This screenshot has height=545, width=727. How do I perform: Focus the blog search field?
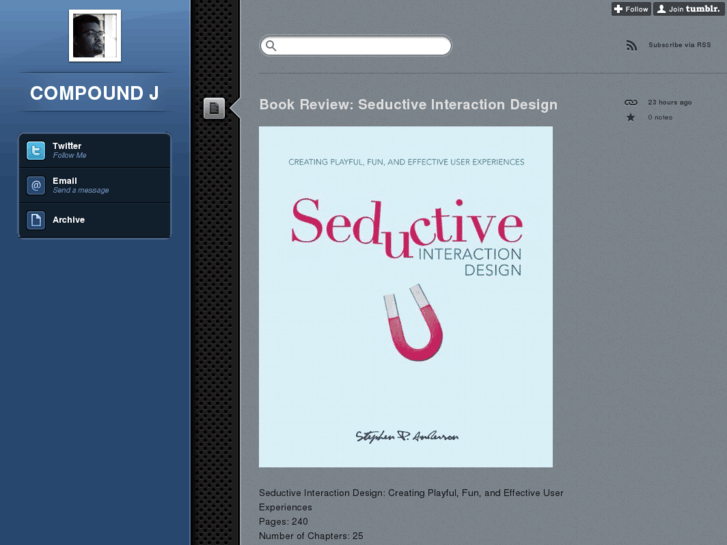(x=356, y=45)
